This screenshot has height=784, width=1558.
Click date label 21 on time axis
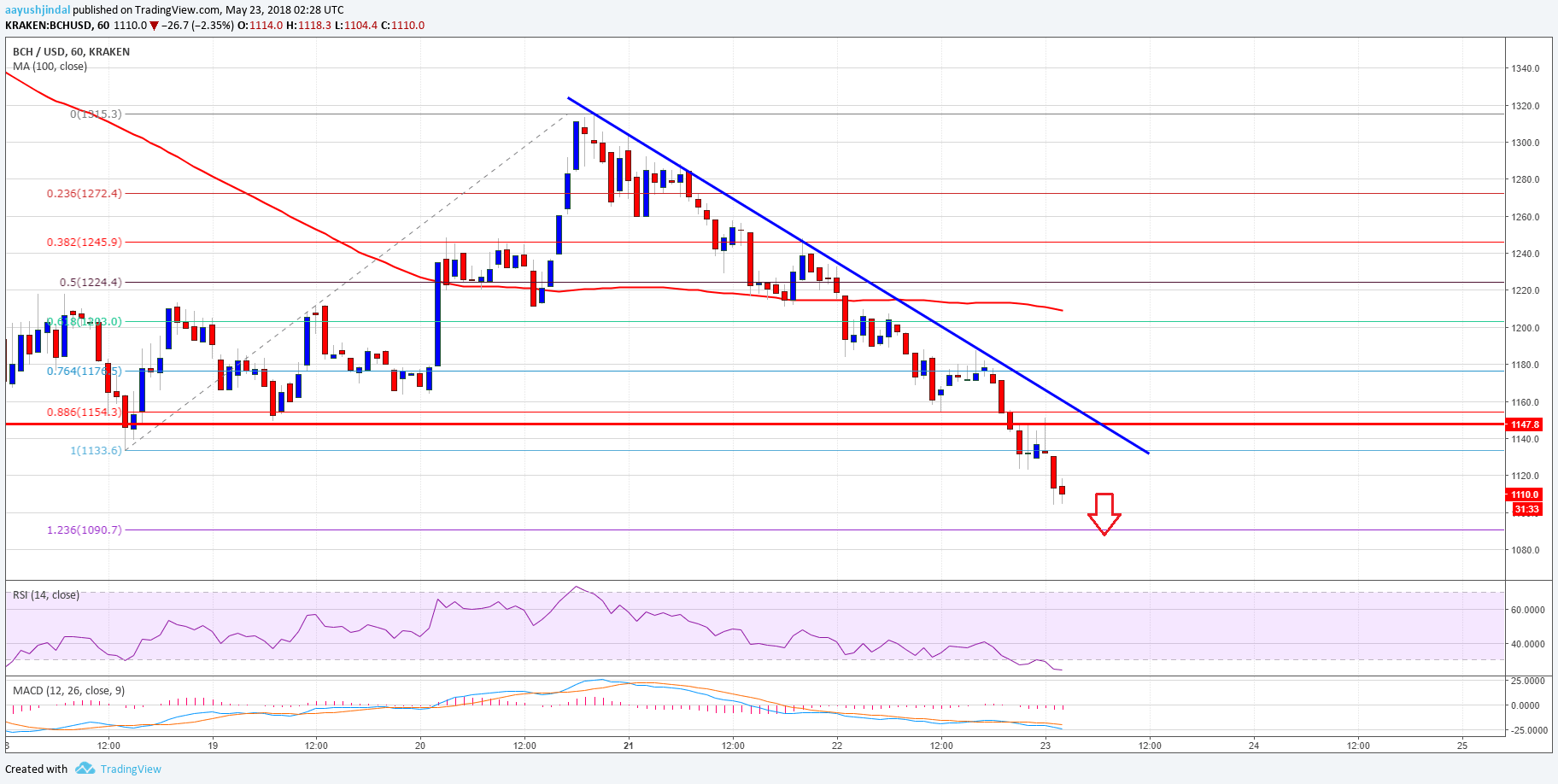coord(629,746)
